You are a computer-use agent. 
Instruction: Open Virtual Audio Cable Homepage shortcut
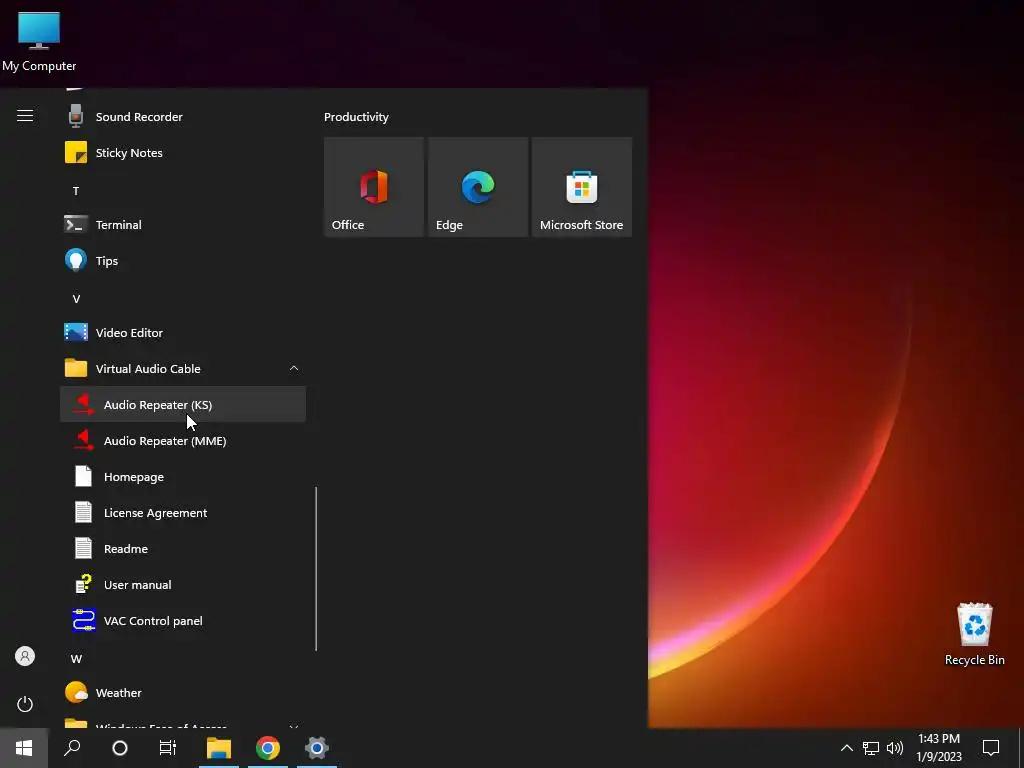(x=183, y=477)
